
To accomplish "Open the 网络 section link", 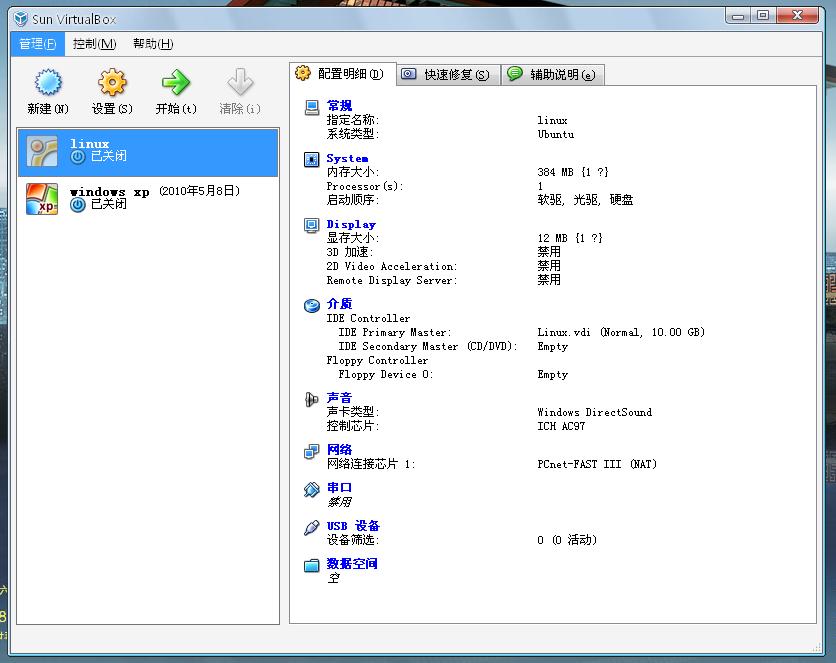I will pos(339,450).
